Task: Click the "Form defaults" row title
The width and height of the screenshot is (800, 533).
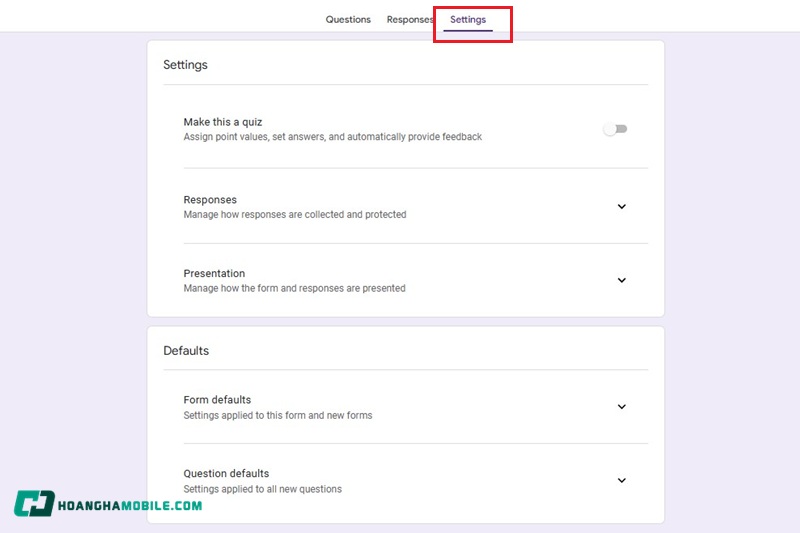Action: [217, 400]
